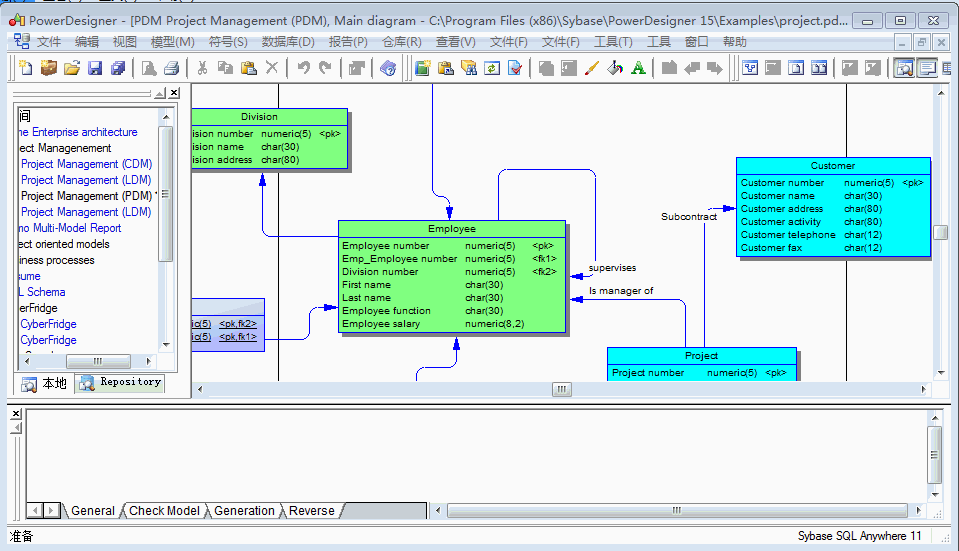Click the Save diskette icon
Viewport: 959px width, 551px height.
pos(95,68)
